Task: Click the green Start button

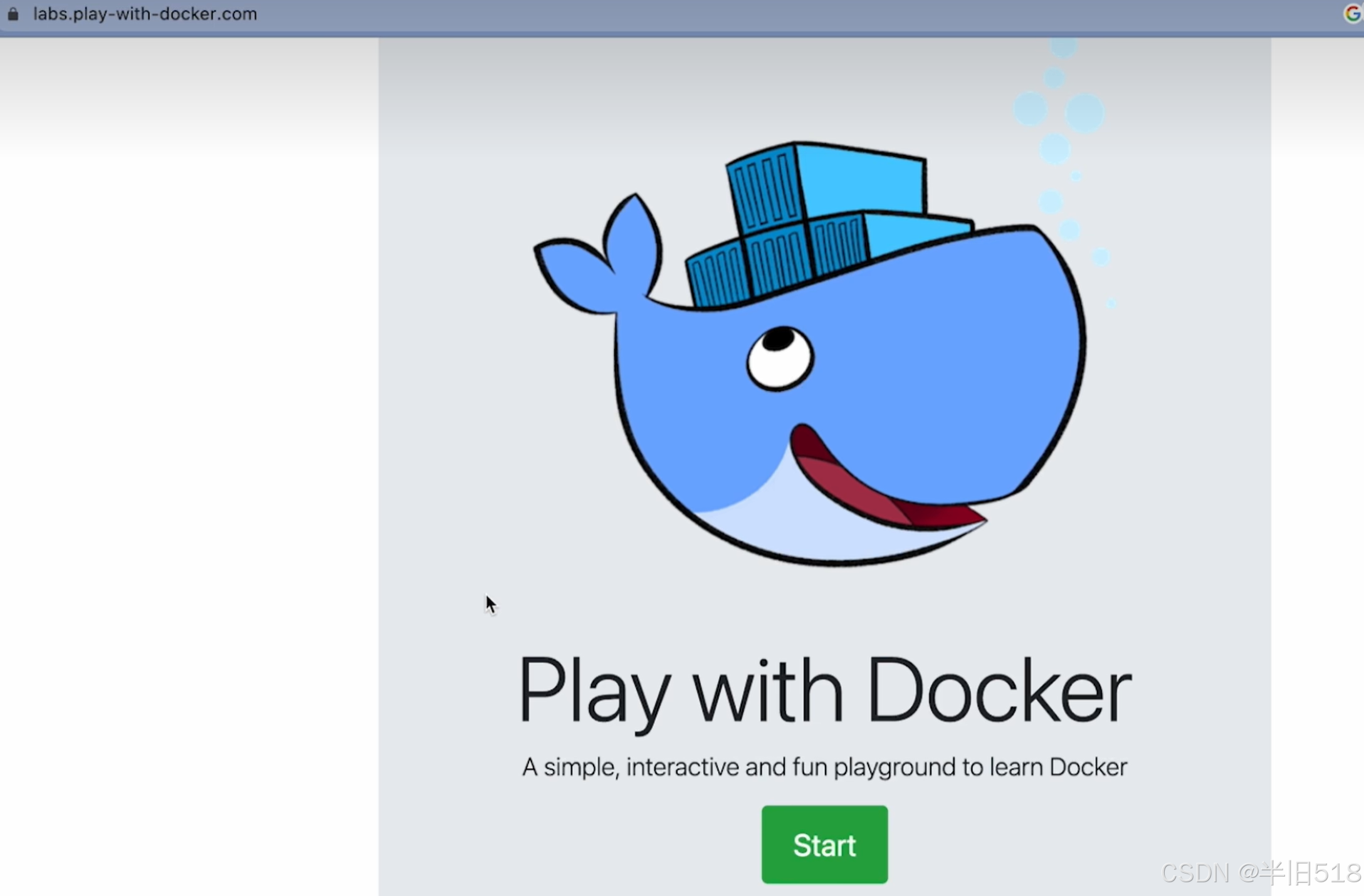Action: pyautogui.click(x=824, y=845)
